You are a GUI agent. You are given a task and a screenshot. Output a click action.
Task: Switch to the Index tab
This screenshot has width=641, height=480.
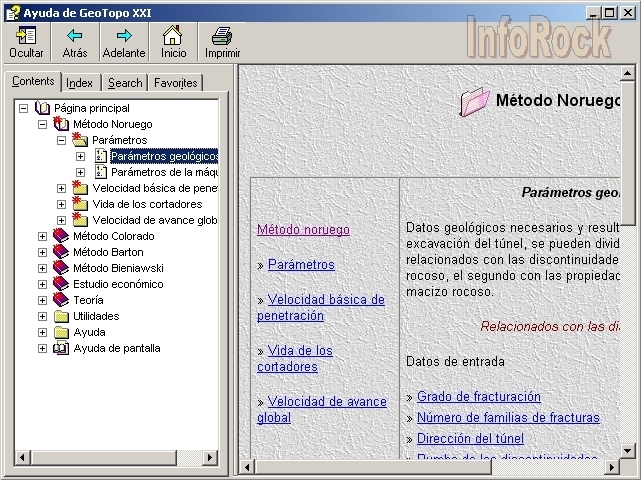pyautogui.click(x=80, y=83)
